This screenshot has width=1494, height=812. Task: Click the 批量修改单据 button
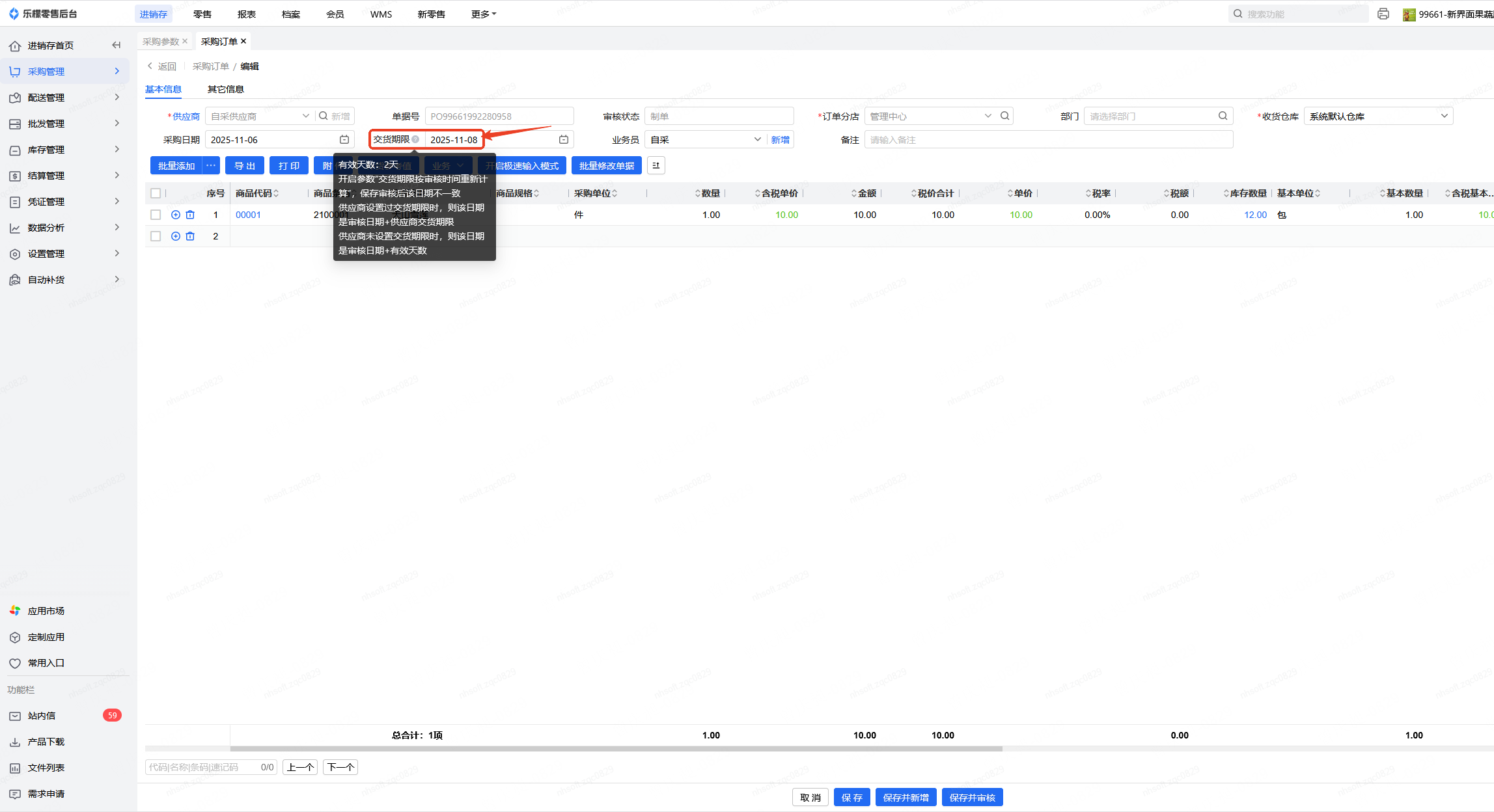[x=606, y=165]
